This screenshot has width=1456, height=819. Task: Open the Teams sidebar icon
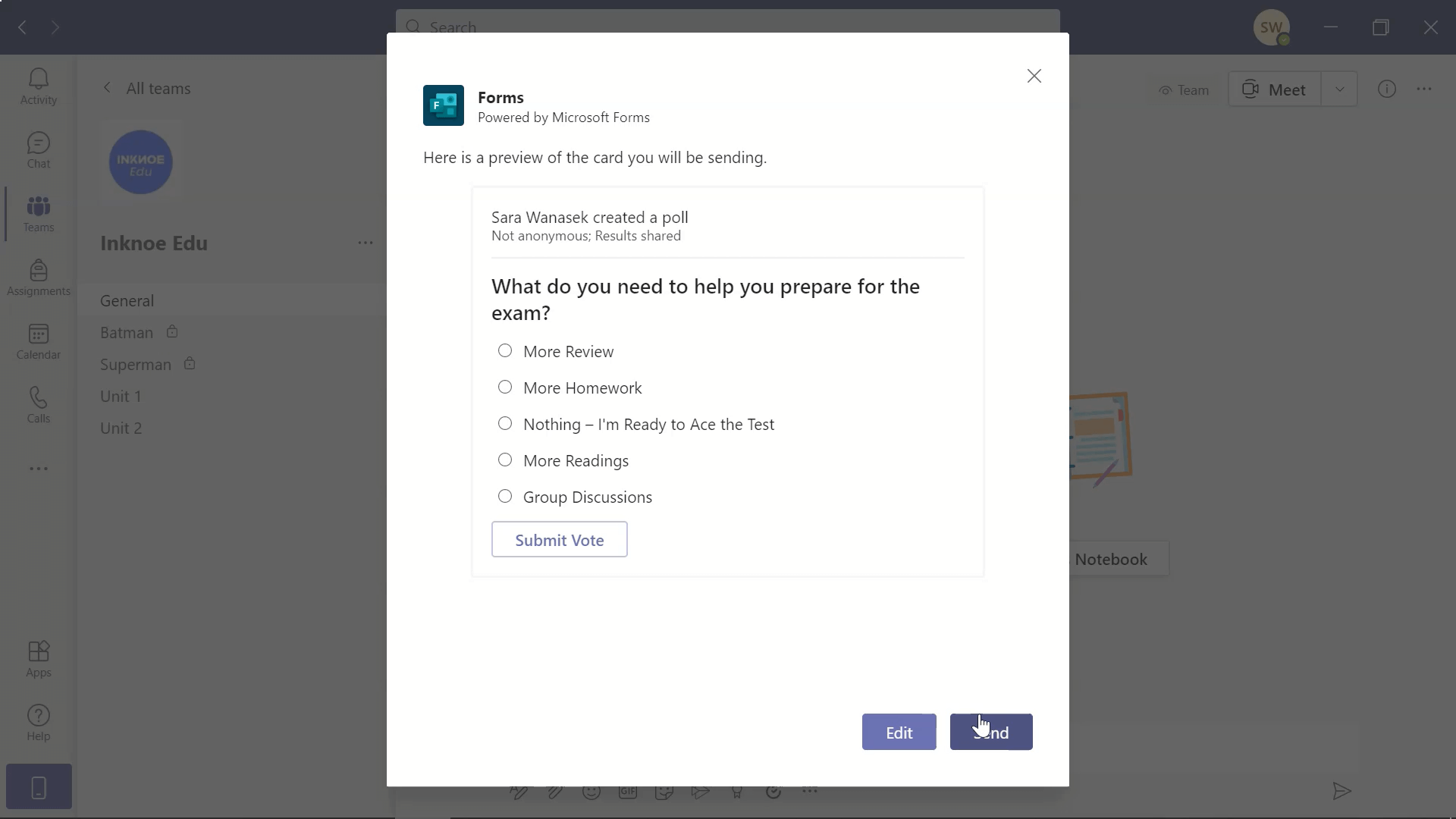38,213
